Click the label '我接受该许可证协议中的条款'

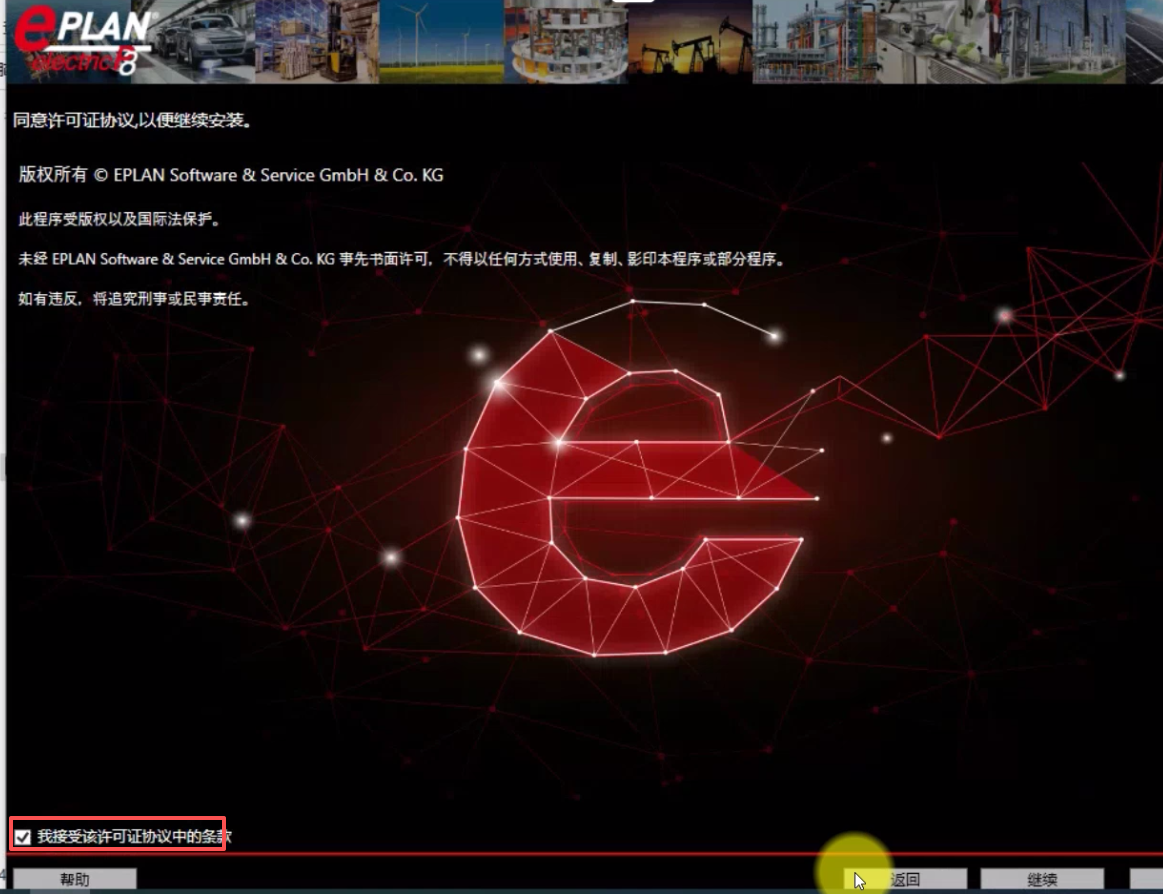pyautogui.click(x=134, y=837)
